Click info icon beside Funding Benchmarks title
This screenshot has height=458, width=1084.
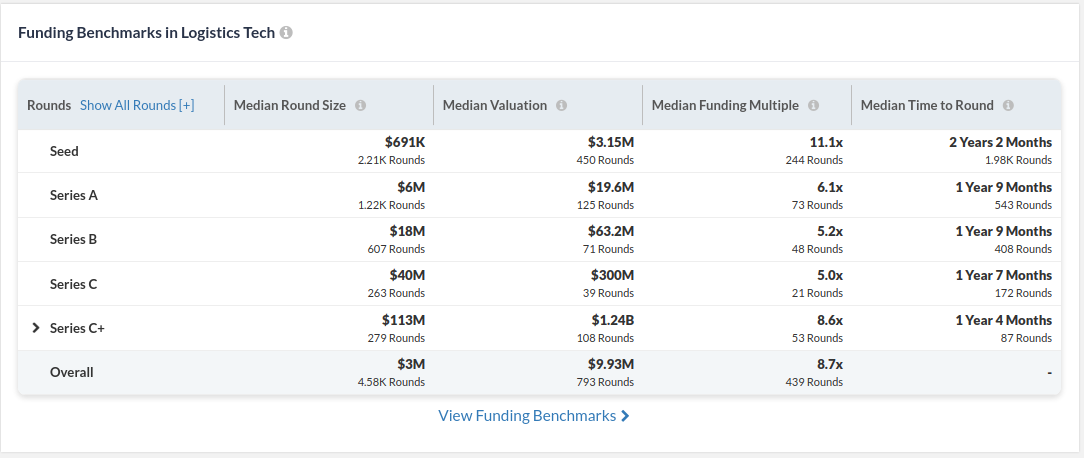(x=286, y=33)
